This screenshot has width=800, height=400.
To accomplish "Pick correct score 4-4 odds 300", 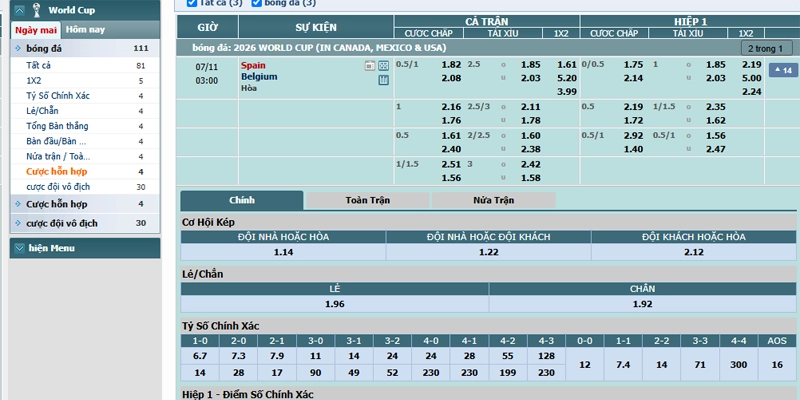I will pyautogui.click(x=739, y=365).
